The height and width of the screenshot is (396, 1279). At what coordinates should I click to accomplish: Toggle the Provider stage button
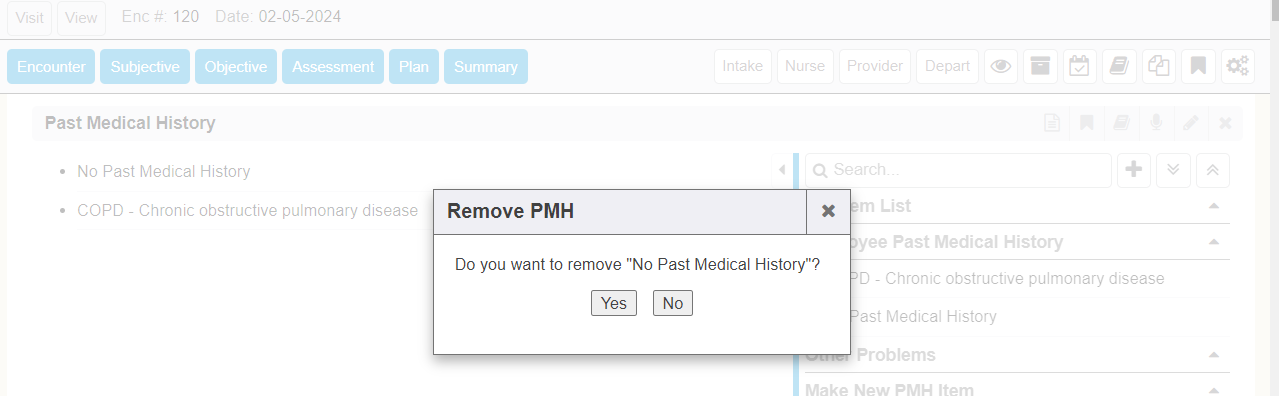(875, 67)
